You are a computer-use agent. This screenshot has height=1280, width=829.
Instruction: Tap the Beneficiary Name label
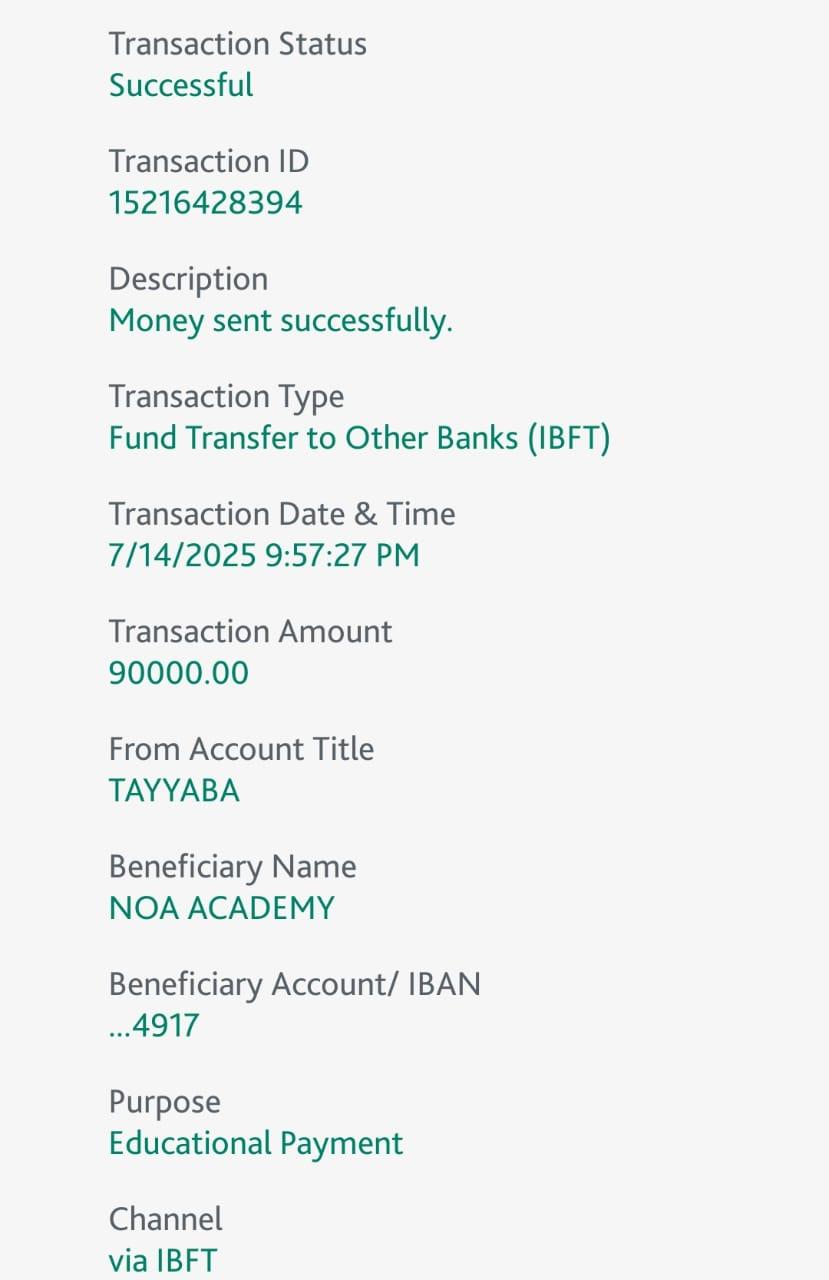(x=232, y=866)
